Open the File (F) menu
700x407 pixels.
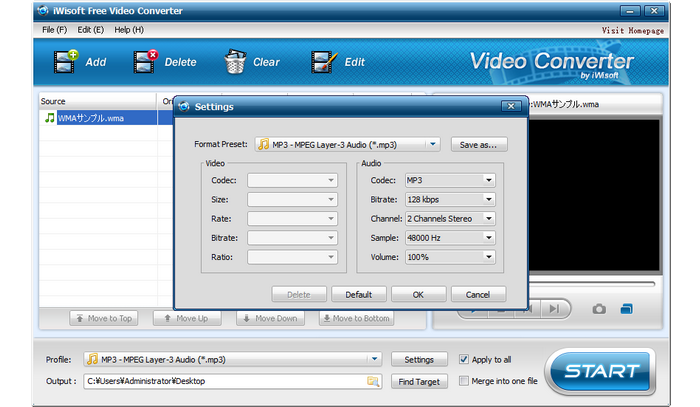(x=54, y=30)
